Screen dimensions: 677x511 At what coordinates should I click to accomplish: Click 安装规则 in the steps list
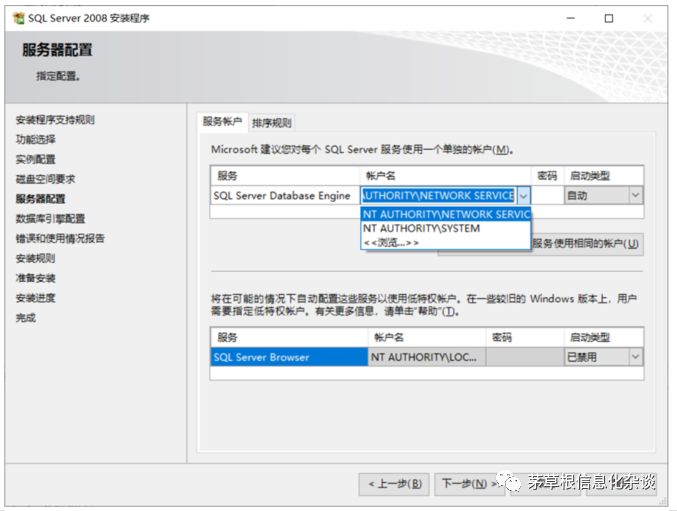35,258
